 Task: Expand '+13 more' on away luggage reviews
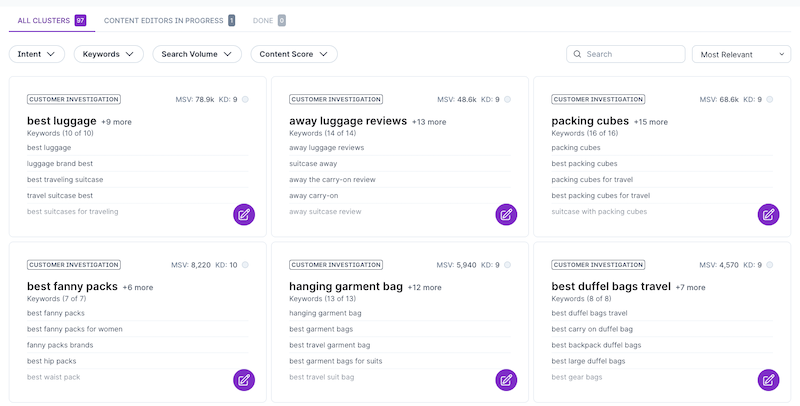point(429,122)
